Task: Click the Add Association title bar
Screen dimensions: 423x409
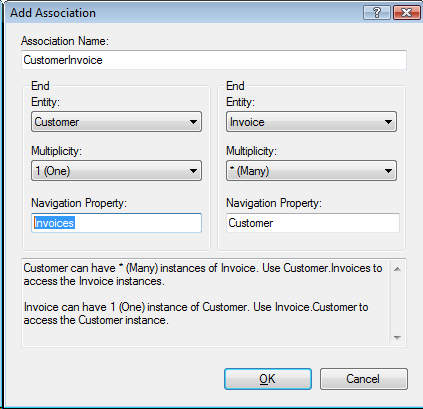Action: click(183, 13)
